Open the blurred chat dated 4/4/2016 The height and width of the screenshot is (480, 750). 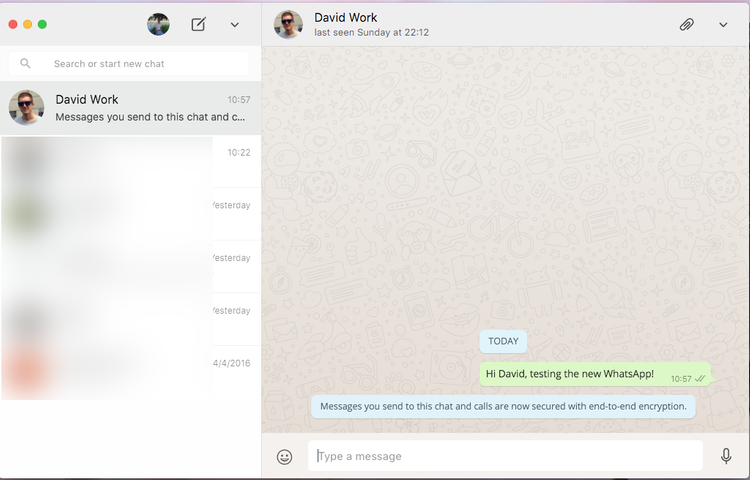pyautogui.click(x=130, y=370)
